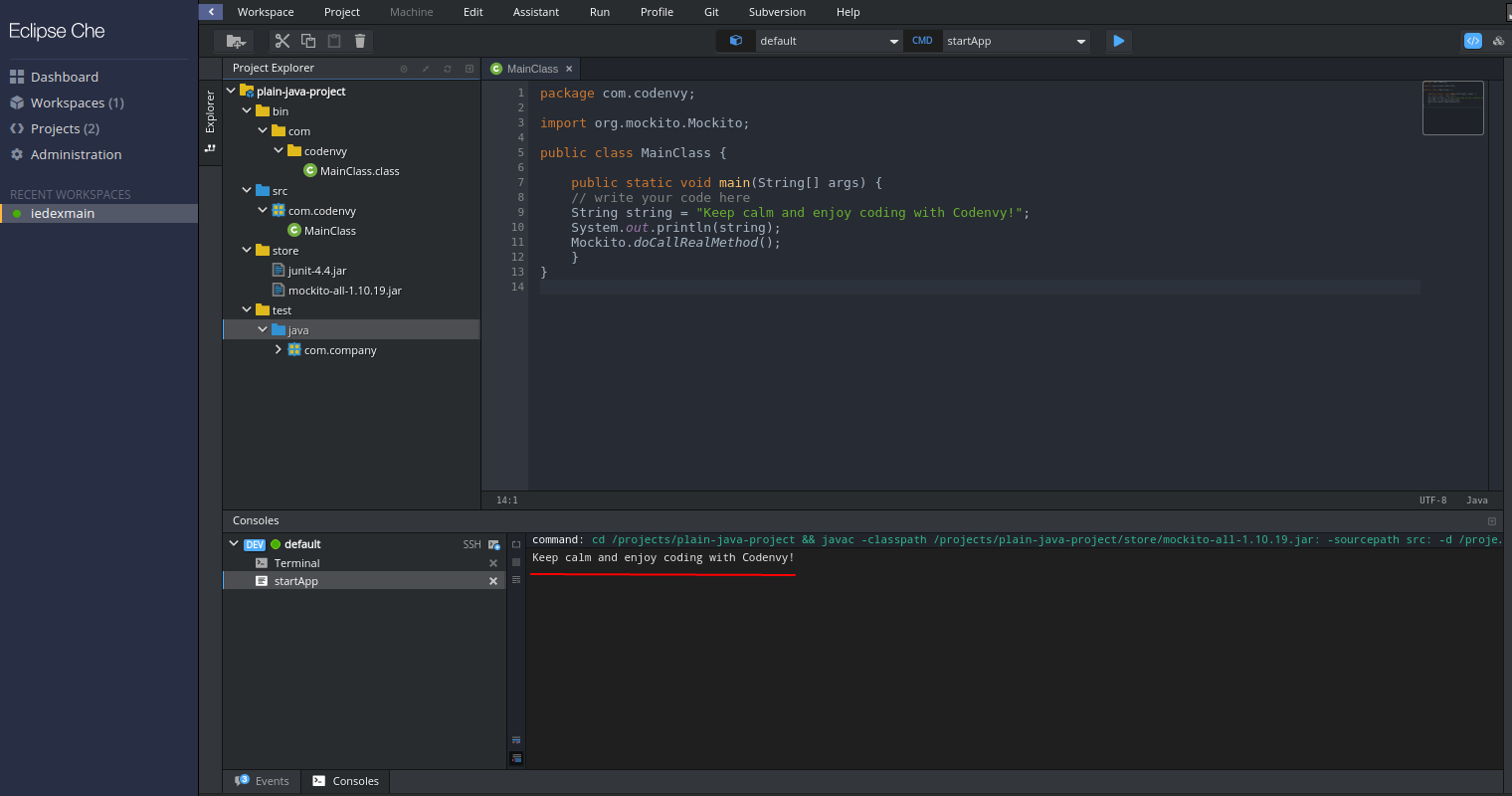Click the SSH button for default machine

[472, 544]
